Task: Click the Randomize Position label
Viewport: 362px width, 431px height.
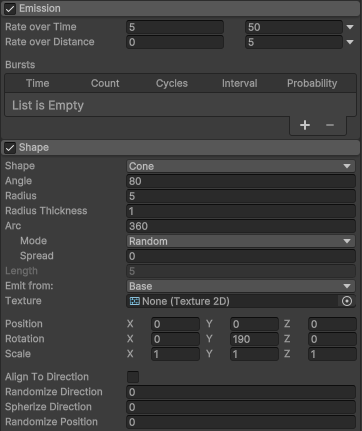Action: (x=51, y=422)
